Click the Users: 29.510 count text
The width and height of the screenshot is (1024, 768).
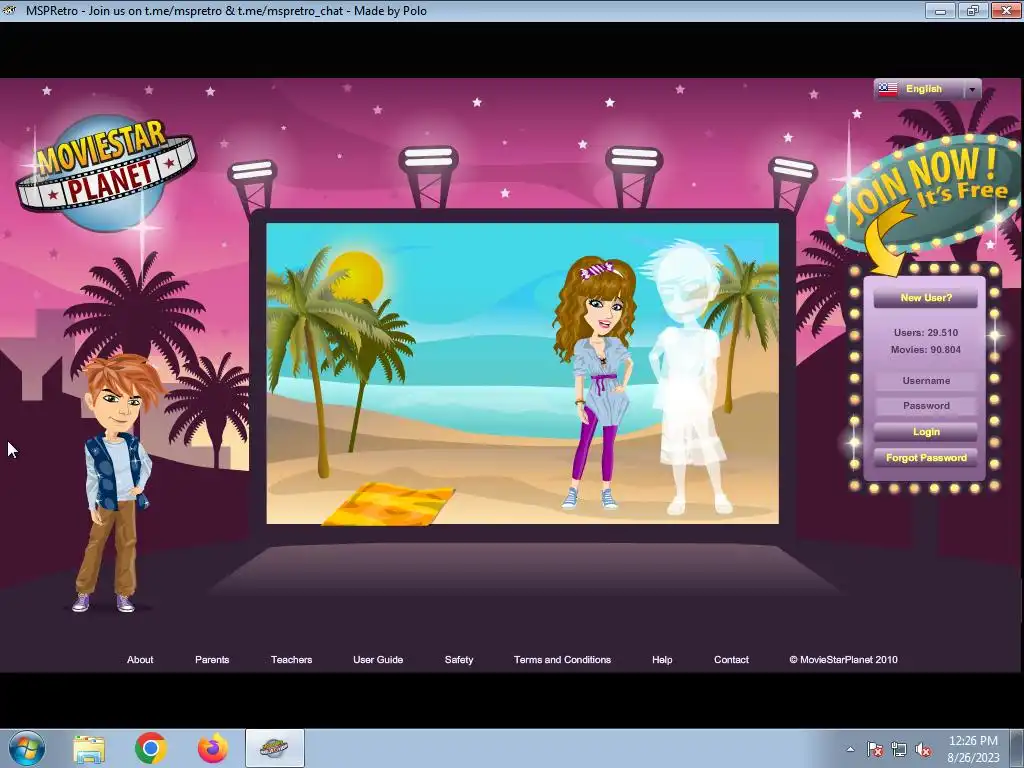click(925, 332)
